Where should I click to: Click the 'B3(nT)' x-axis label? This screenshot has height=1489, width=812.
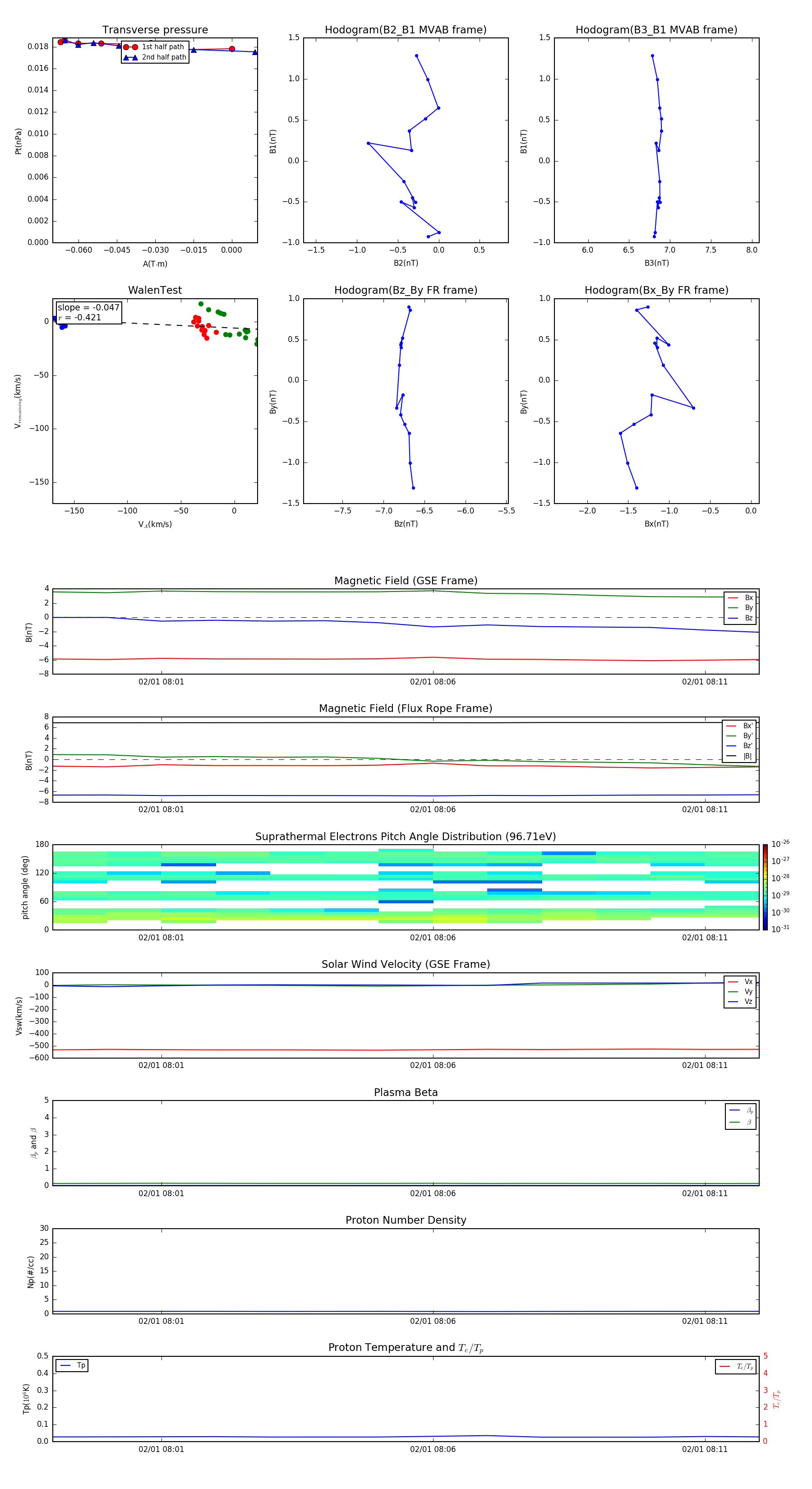[656, 263]
